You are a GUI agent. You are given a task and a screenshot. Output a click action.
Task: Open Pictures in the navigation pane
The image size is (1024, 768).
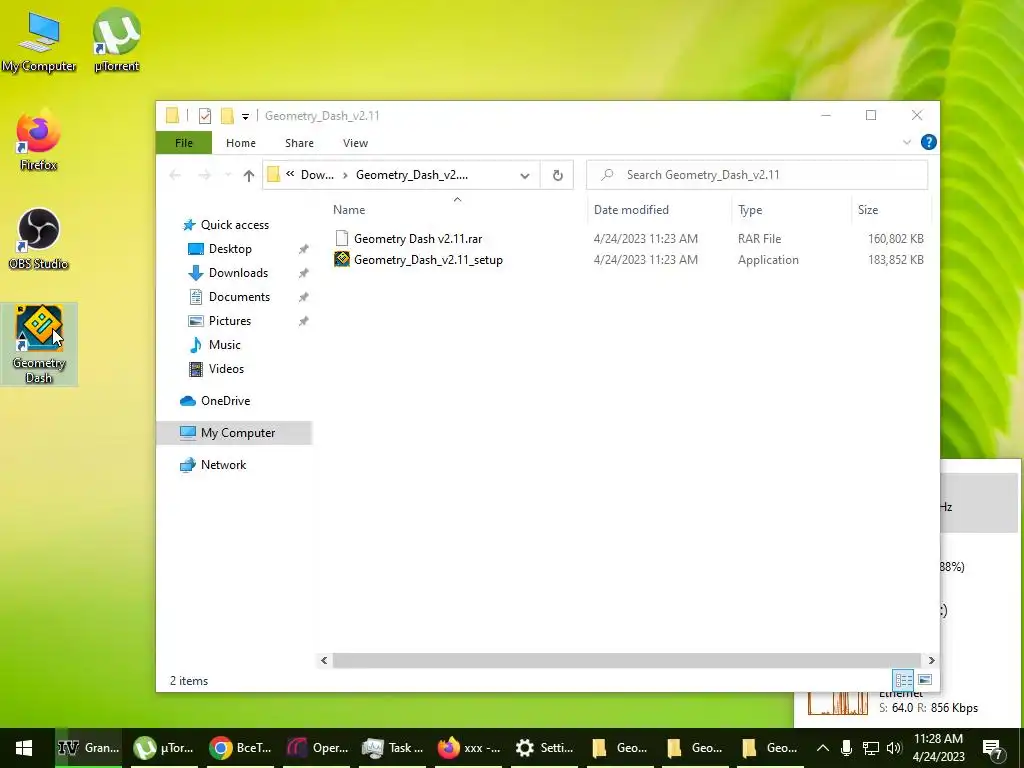tap(230, 321)
